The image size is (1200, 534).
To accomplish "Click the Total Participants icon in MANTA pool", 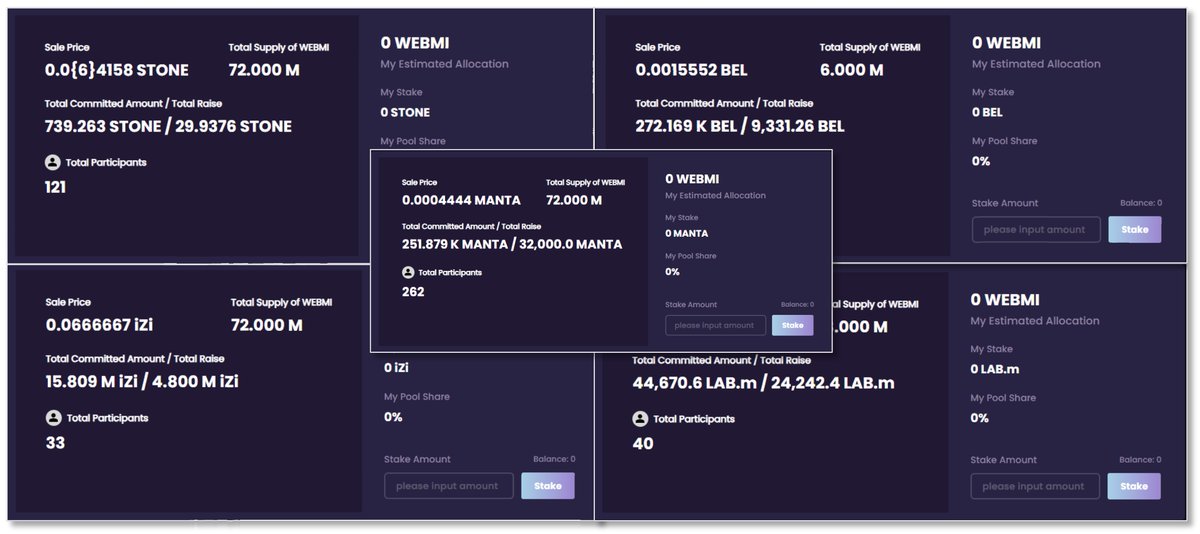I will click(x=408, y=272).
